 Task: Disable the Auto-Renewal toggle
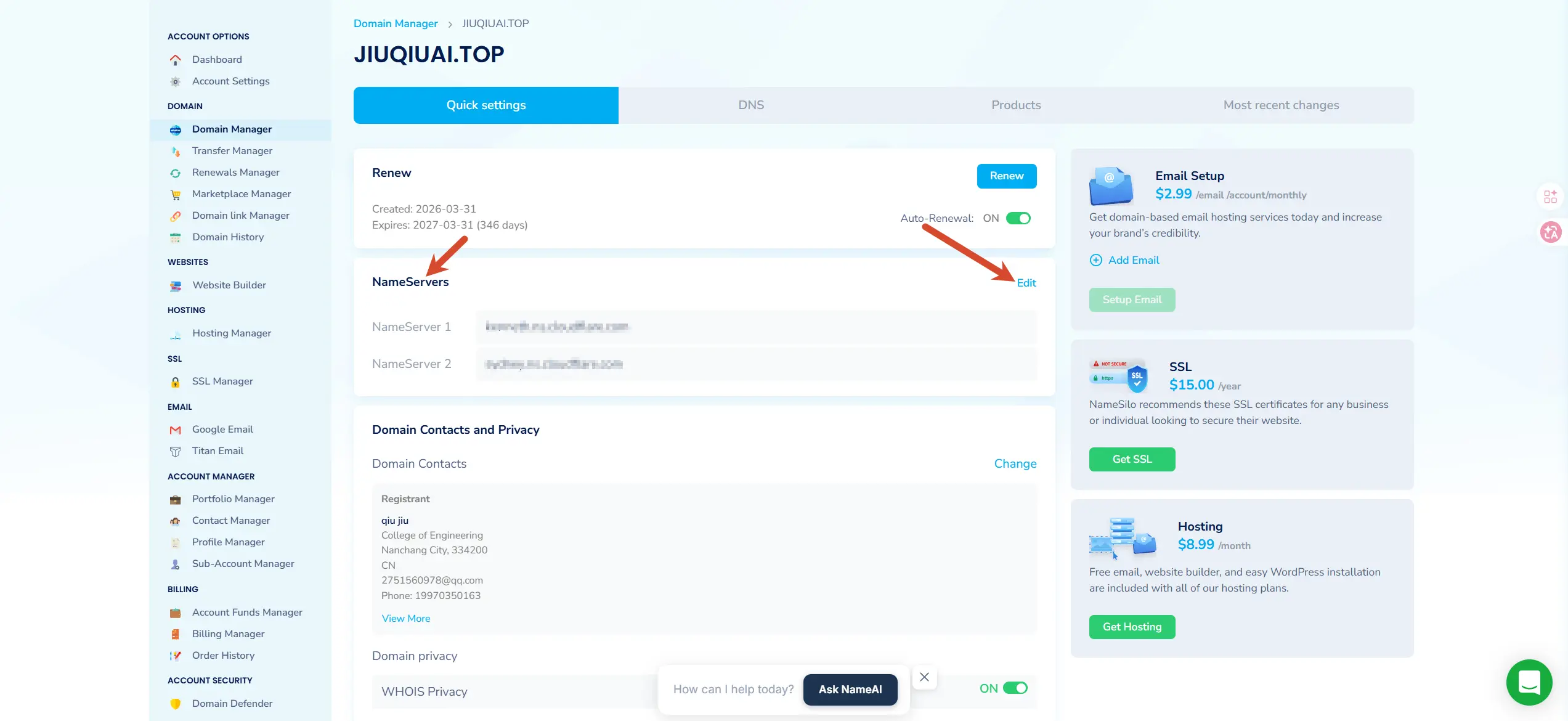point(1018,218)
